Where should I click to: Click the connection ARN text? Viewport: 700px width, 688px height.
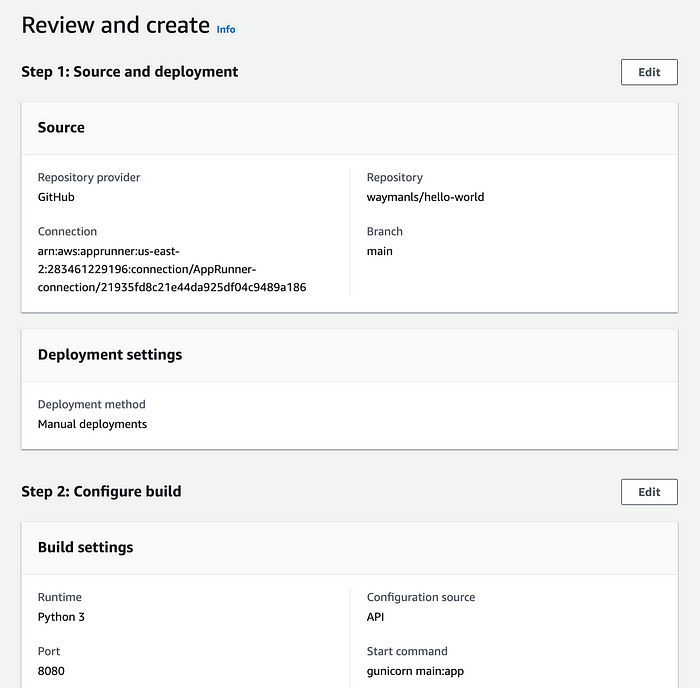coord(172,269)
